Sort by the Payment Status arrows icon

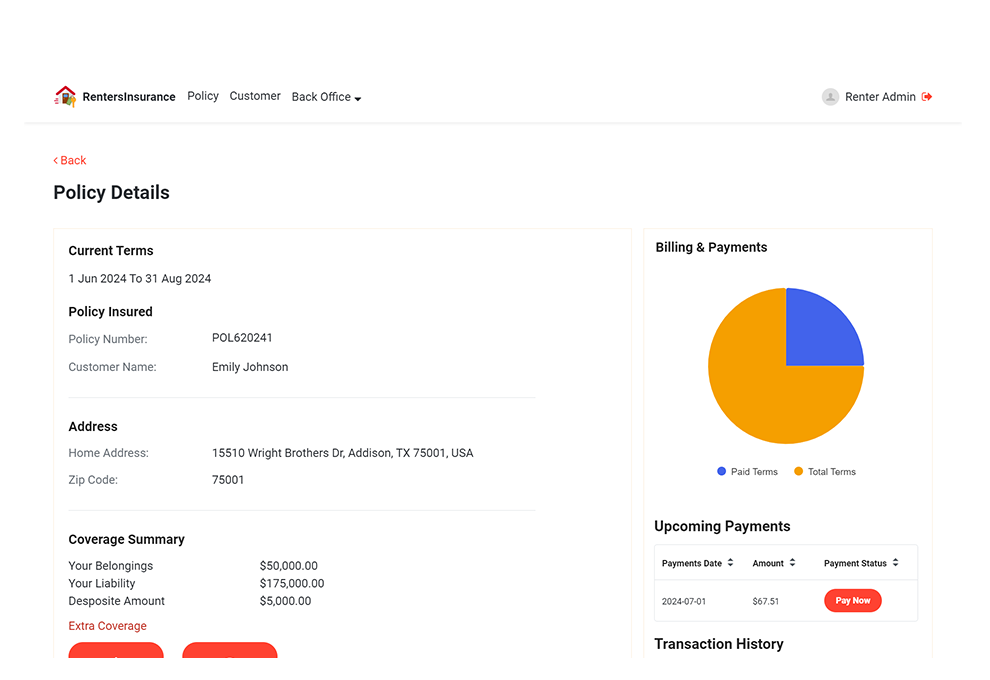pos(896,563)
